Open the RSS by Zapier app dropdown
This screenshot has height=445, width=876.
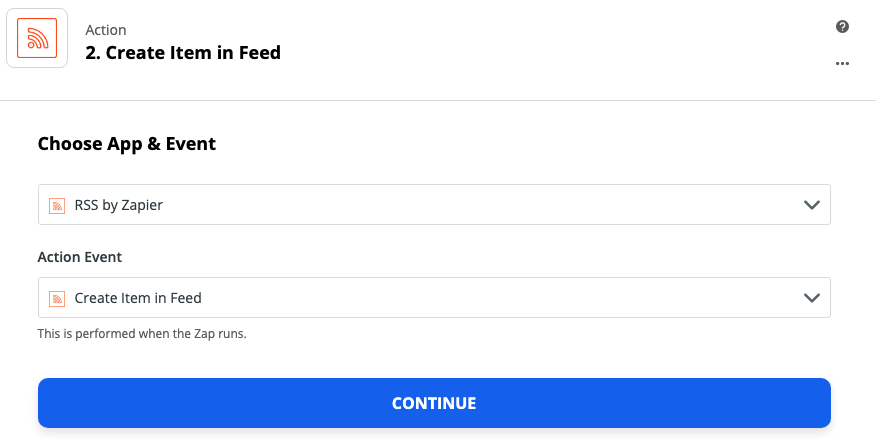click(x=434, y=205)
